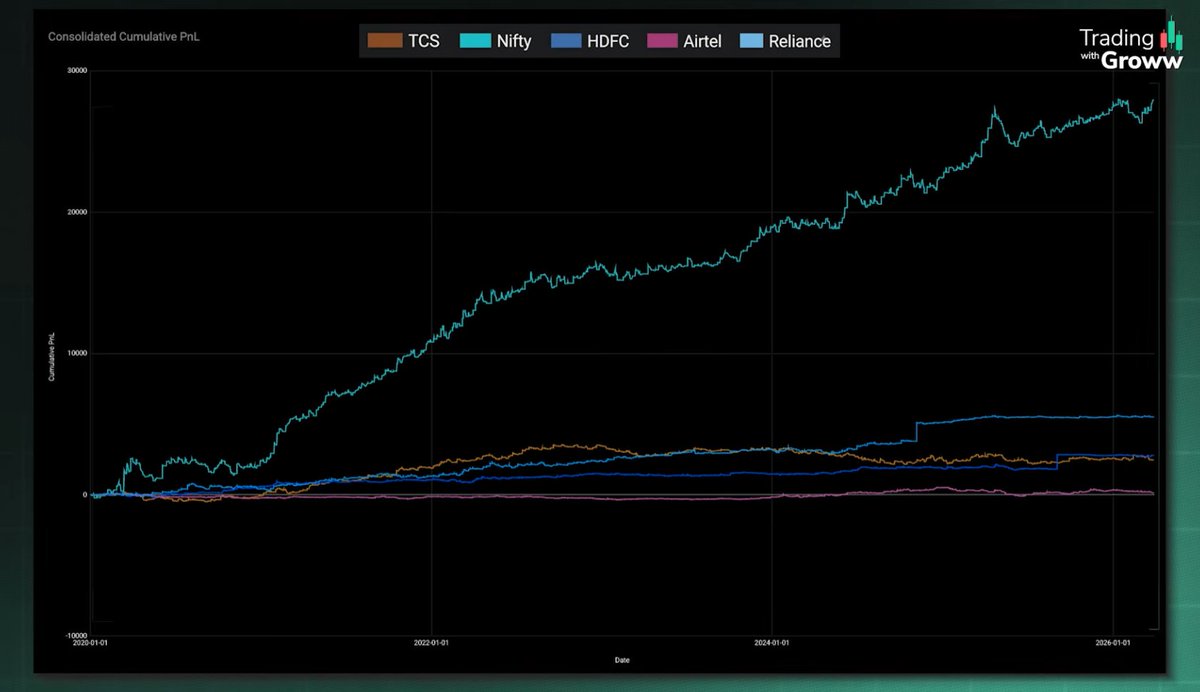The width and height of the screenshot is (1200, 692).
Task: Click the -10000 y-axis label
Action: click(x=76, y=636)
